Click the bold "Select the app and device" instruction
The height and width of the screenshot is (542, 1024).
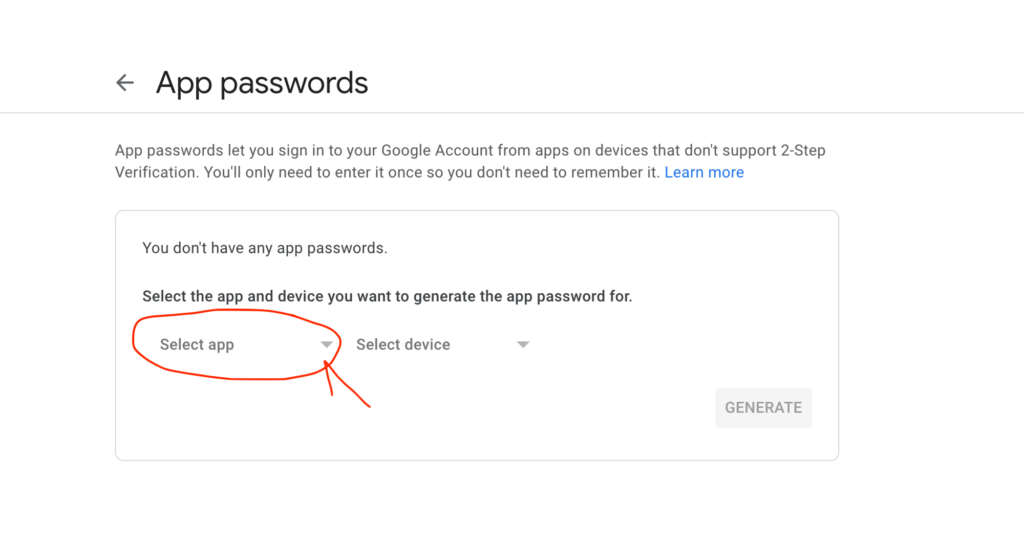pos(387,296)
